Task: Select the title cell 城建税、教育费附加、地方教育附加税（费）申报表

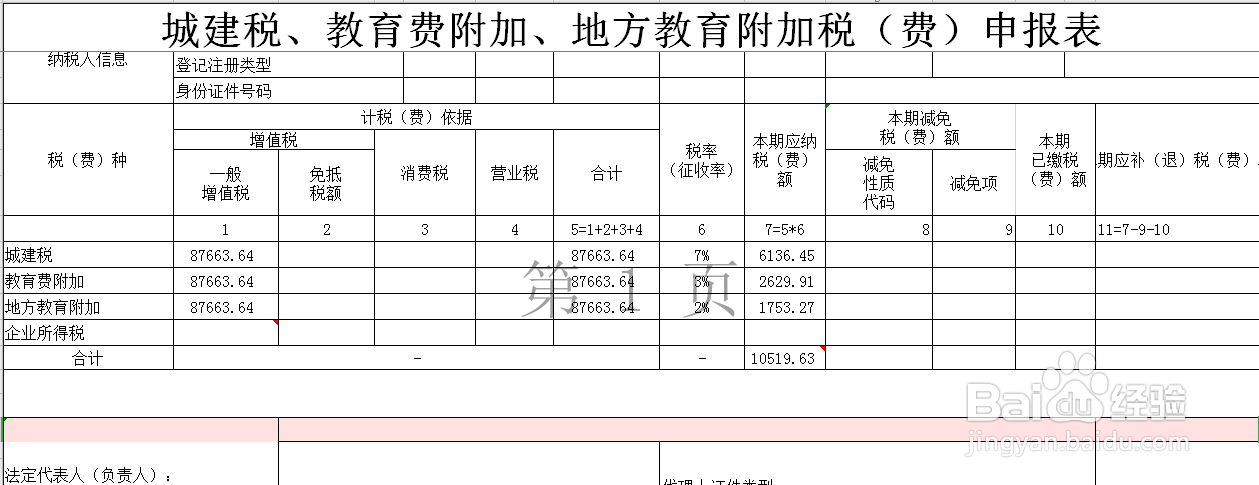Action: point(630,30)
